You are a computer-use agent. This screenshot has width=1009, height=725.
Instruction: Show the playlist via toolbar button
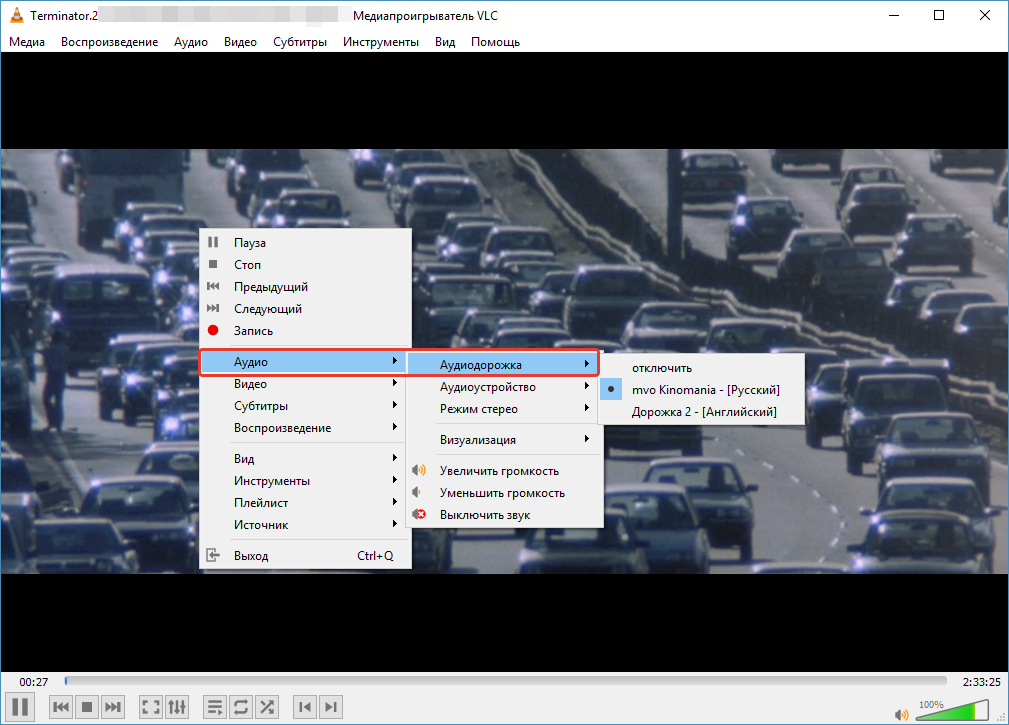(x=215, y=707)
